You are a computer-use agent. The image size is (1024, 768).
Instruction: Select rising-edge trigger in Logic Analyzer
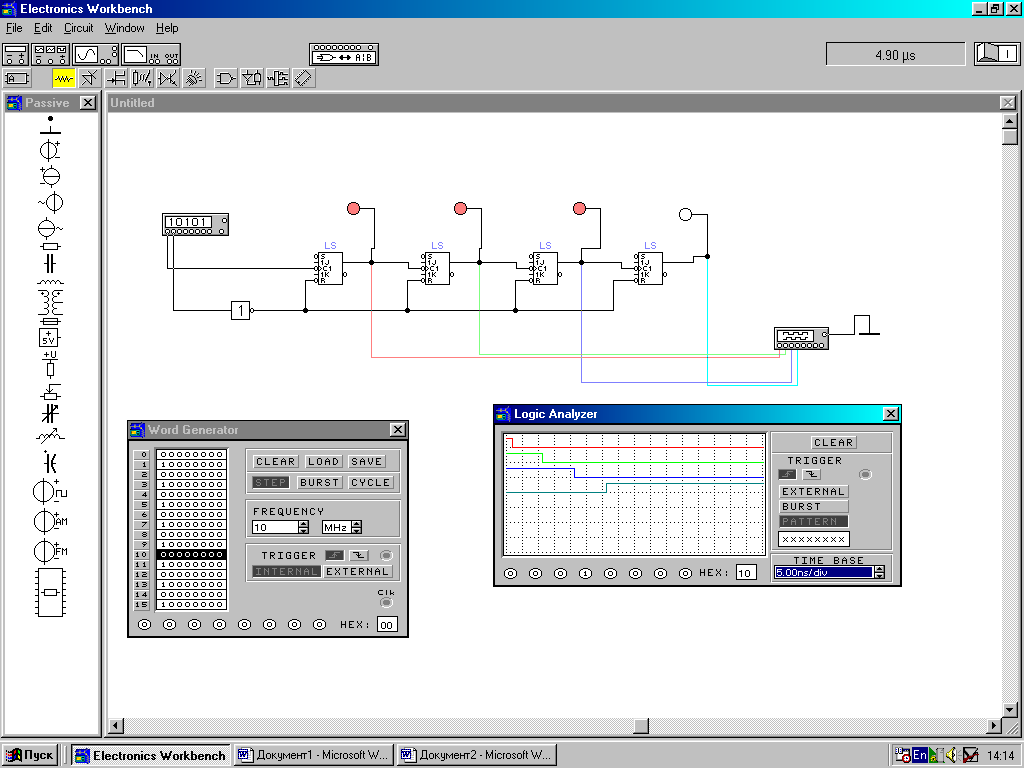pos(788,475)
